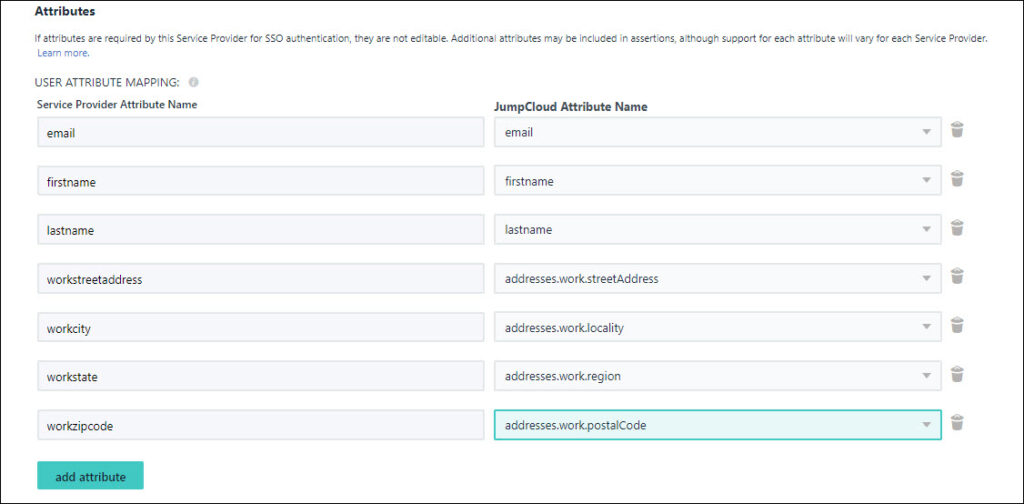
Task: Click the email service provider attribute field
Action: (260, 132)
